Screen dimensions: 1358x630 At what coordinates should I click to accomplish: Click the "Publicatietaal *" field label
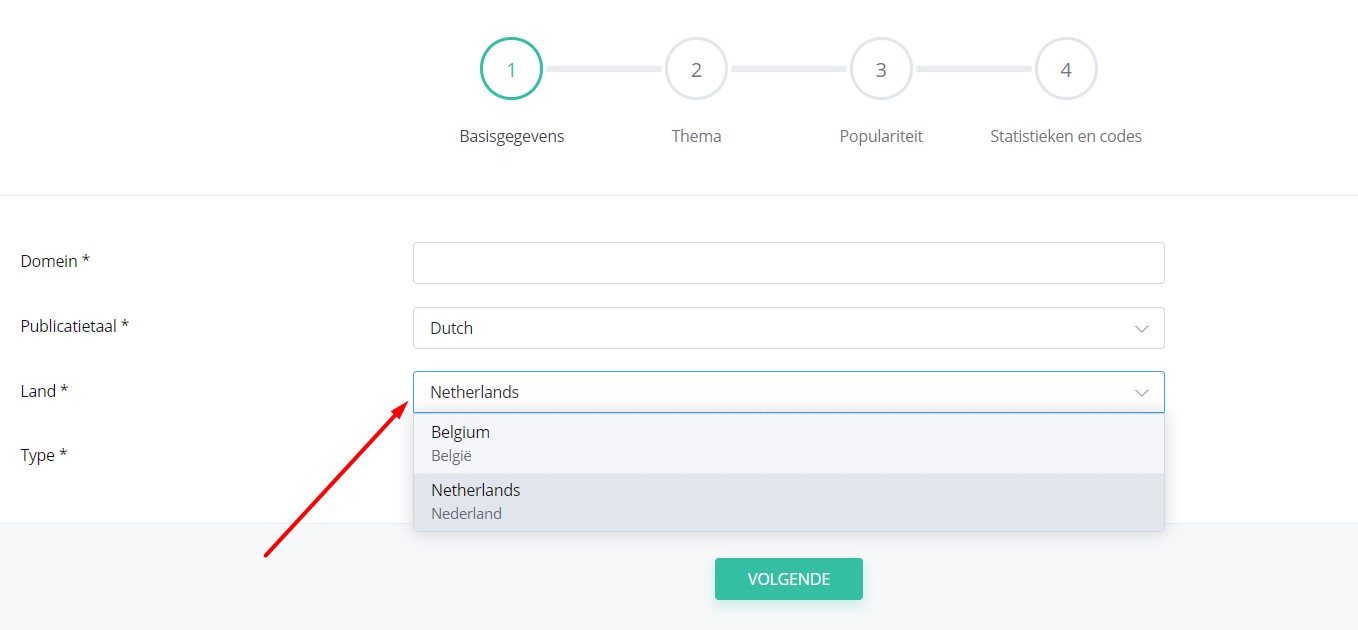pyautogui.click(x=75, y=326)
